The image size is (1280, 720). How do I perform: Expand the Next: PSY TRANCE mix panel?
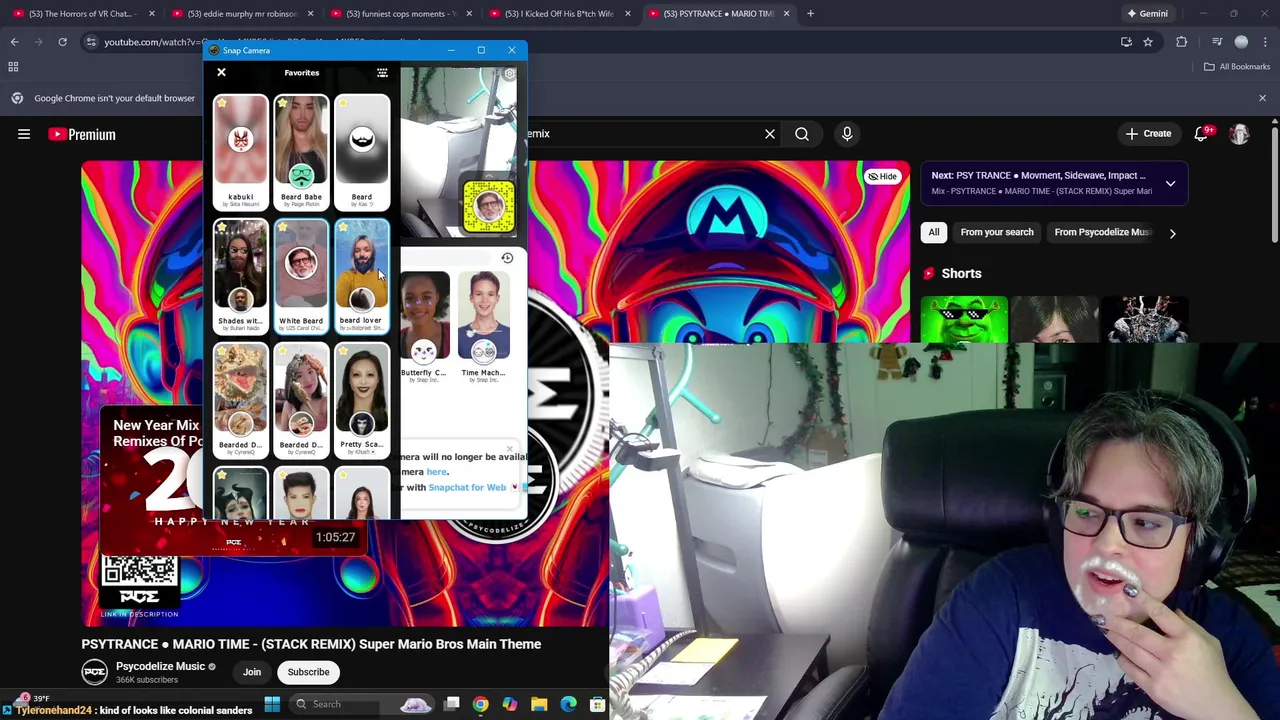click(1170, 184)
